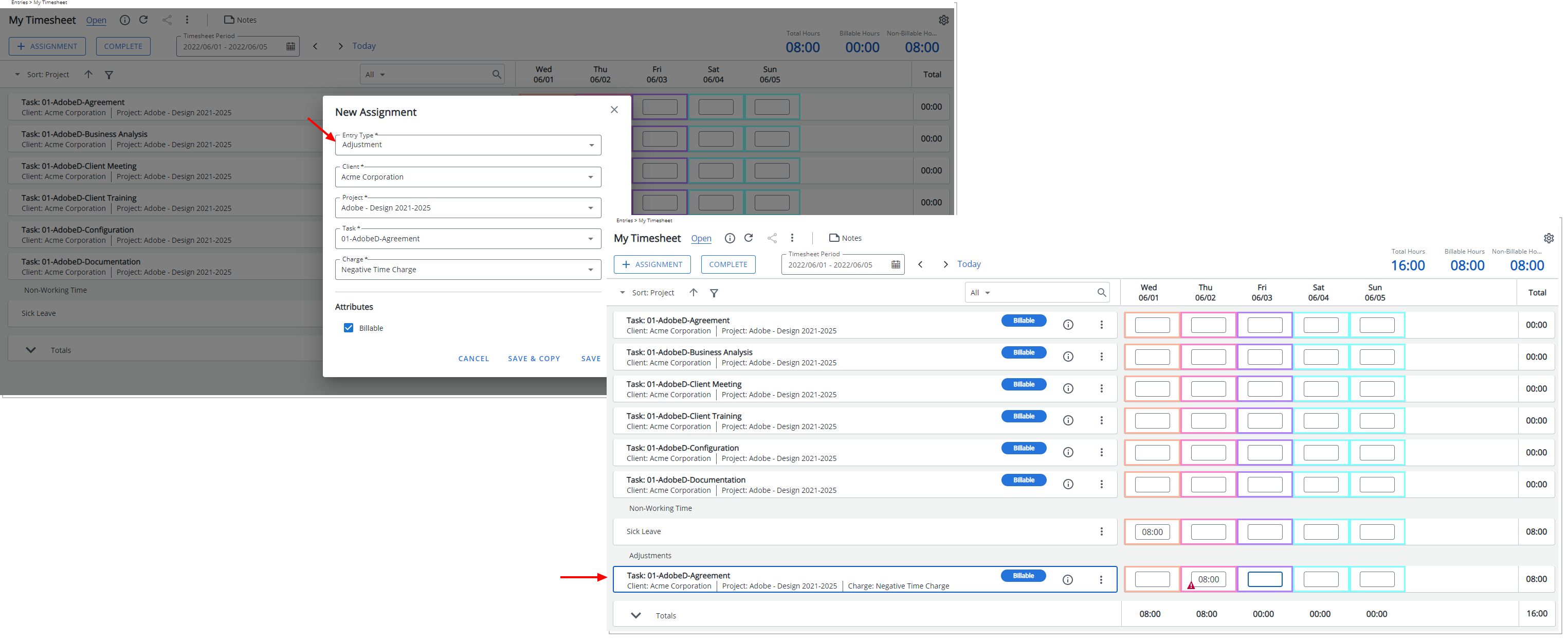
Task: Show info for 01-AdobeD-Client Meeting row
Action: coord(1068,388)
